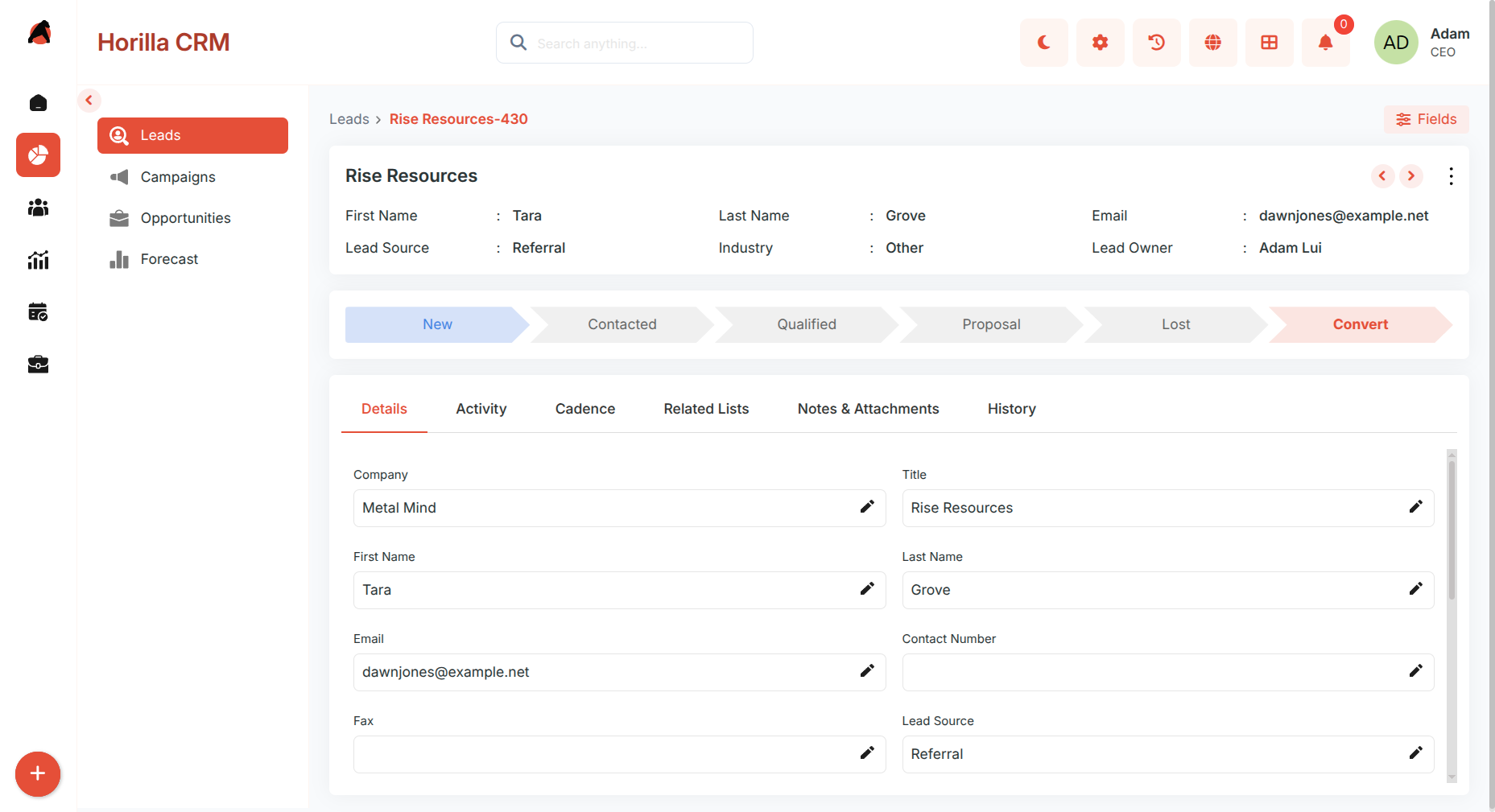Open recent history clock icon
The height and width of the screenshot is (812, 1495).
pyautogui.click(x=1156, y=43)
